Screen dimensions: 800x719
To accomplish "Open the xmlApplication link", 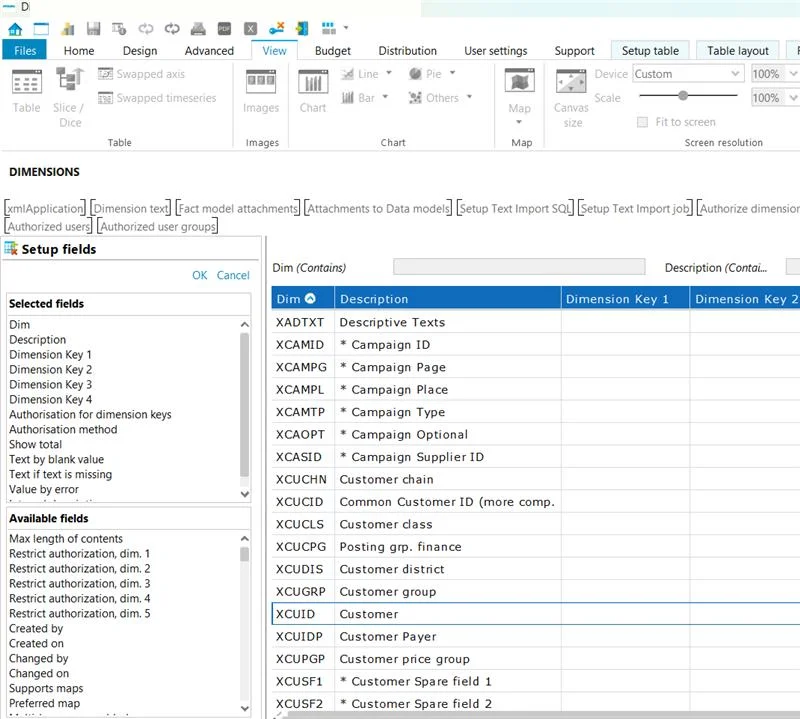I will (45, 208).
